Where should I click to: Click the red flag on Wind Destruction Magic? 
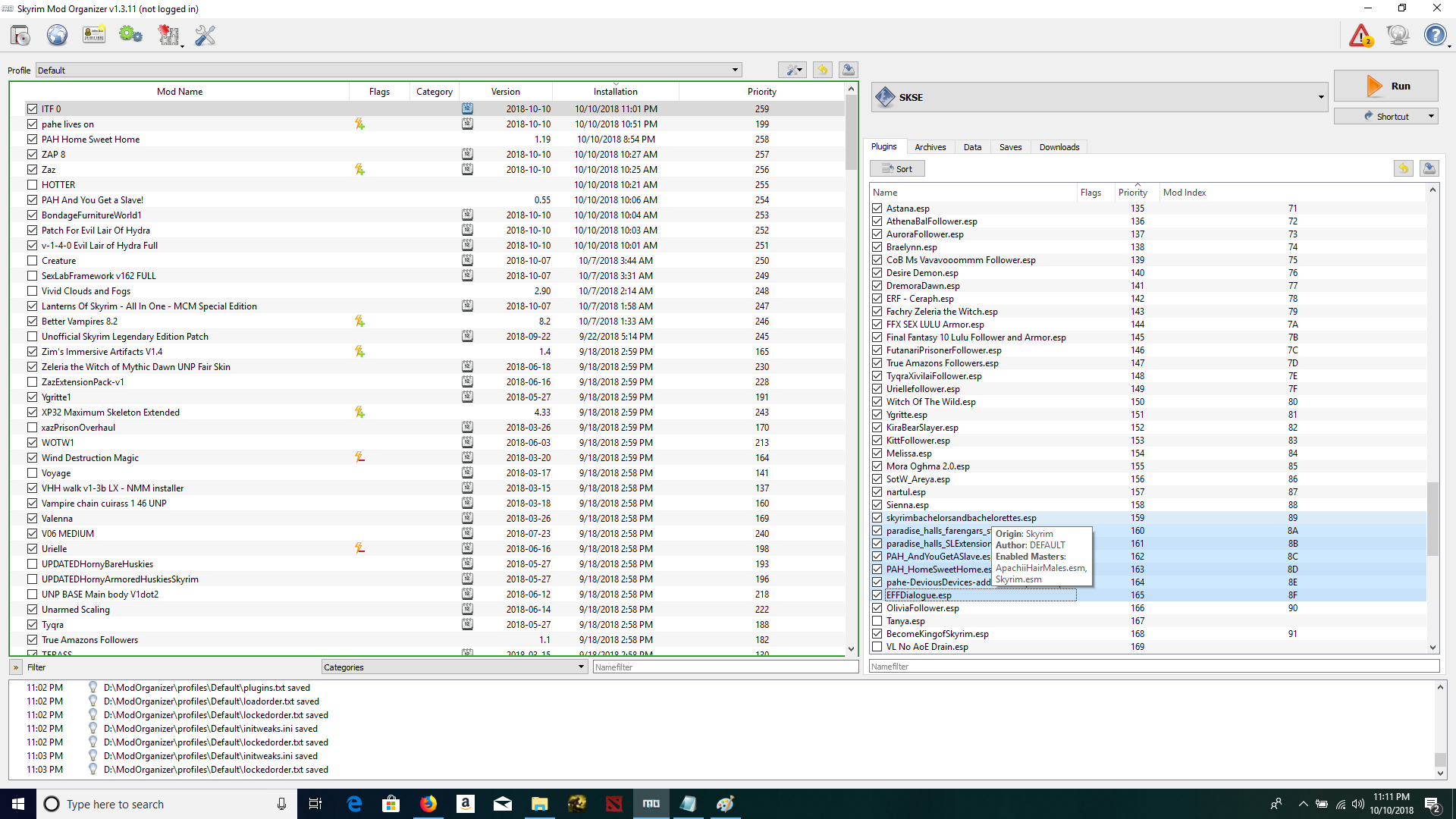coord(359,457)
